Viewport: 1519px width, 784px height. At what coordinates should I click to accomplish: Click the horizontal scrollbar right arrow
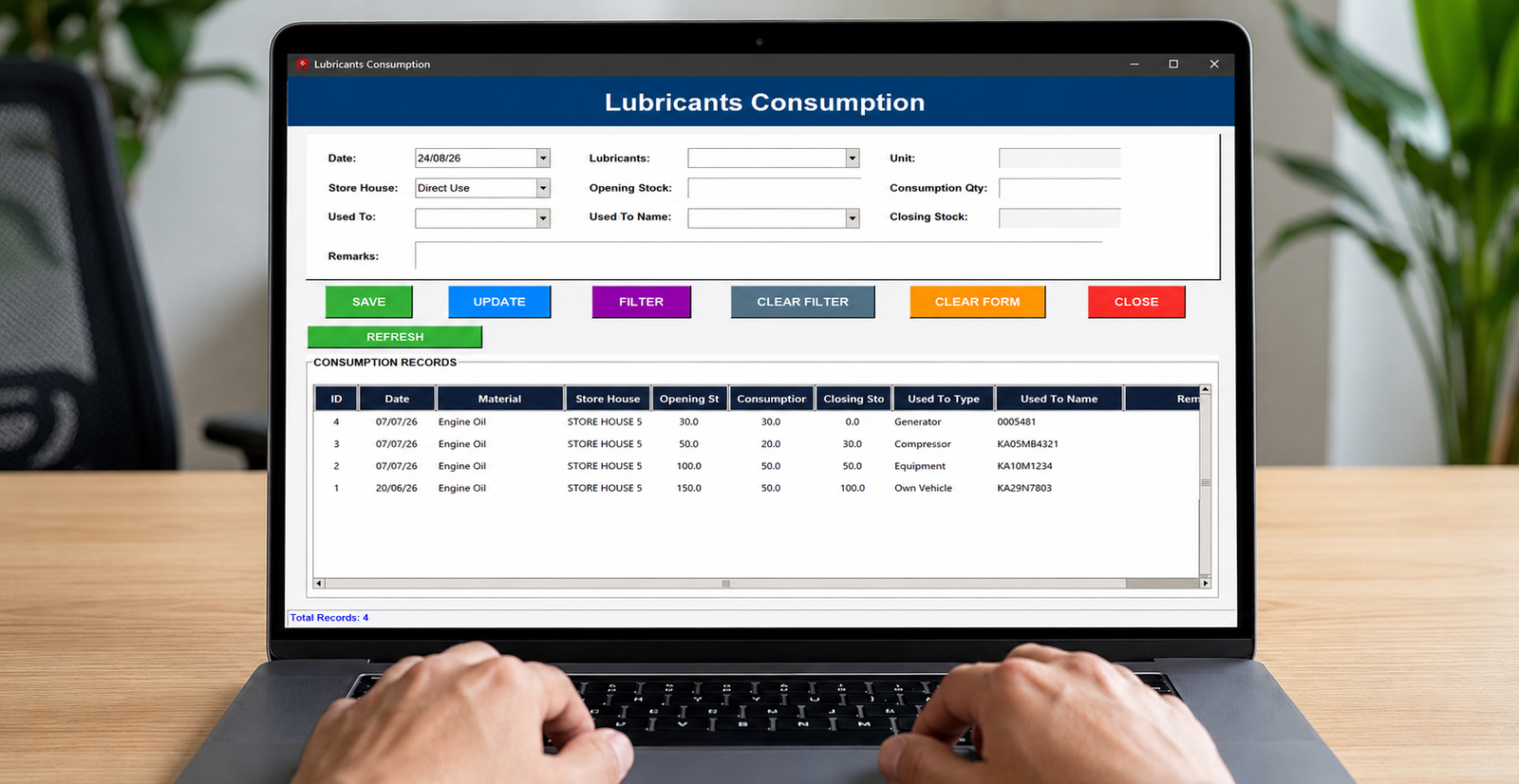coord(1206,584)
